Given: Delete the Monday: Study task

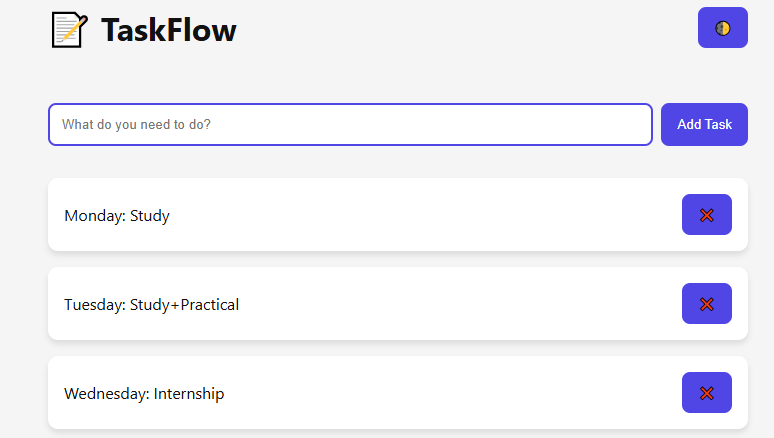Looking at the screenshot, I should [x=707, y=215].
